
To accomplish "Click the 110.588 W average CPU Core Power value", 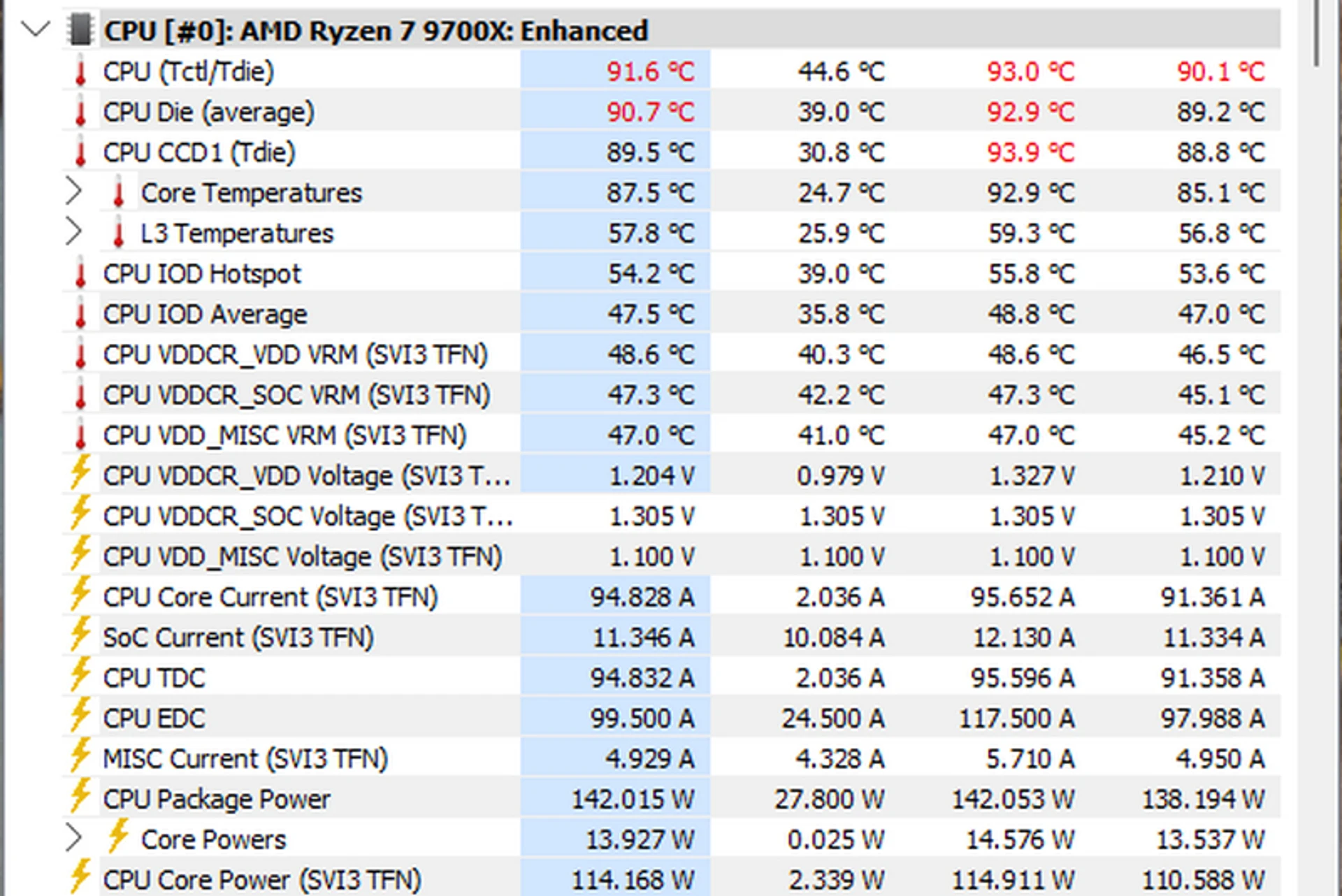I will 1204,881.
